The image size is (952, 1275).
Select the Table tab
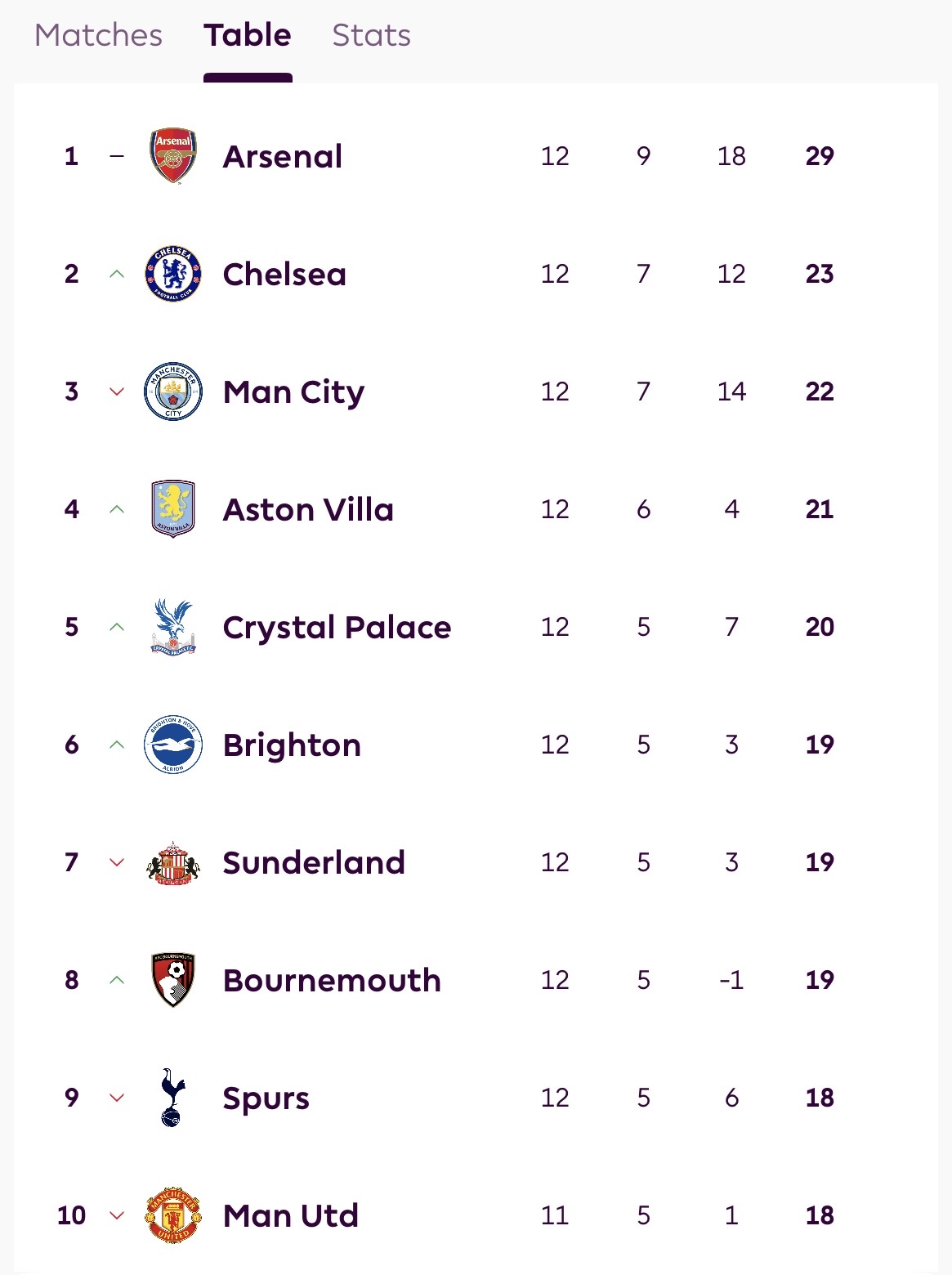(248, 35)
